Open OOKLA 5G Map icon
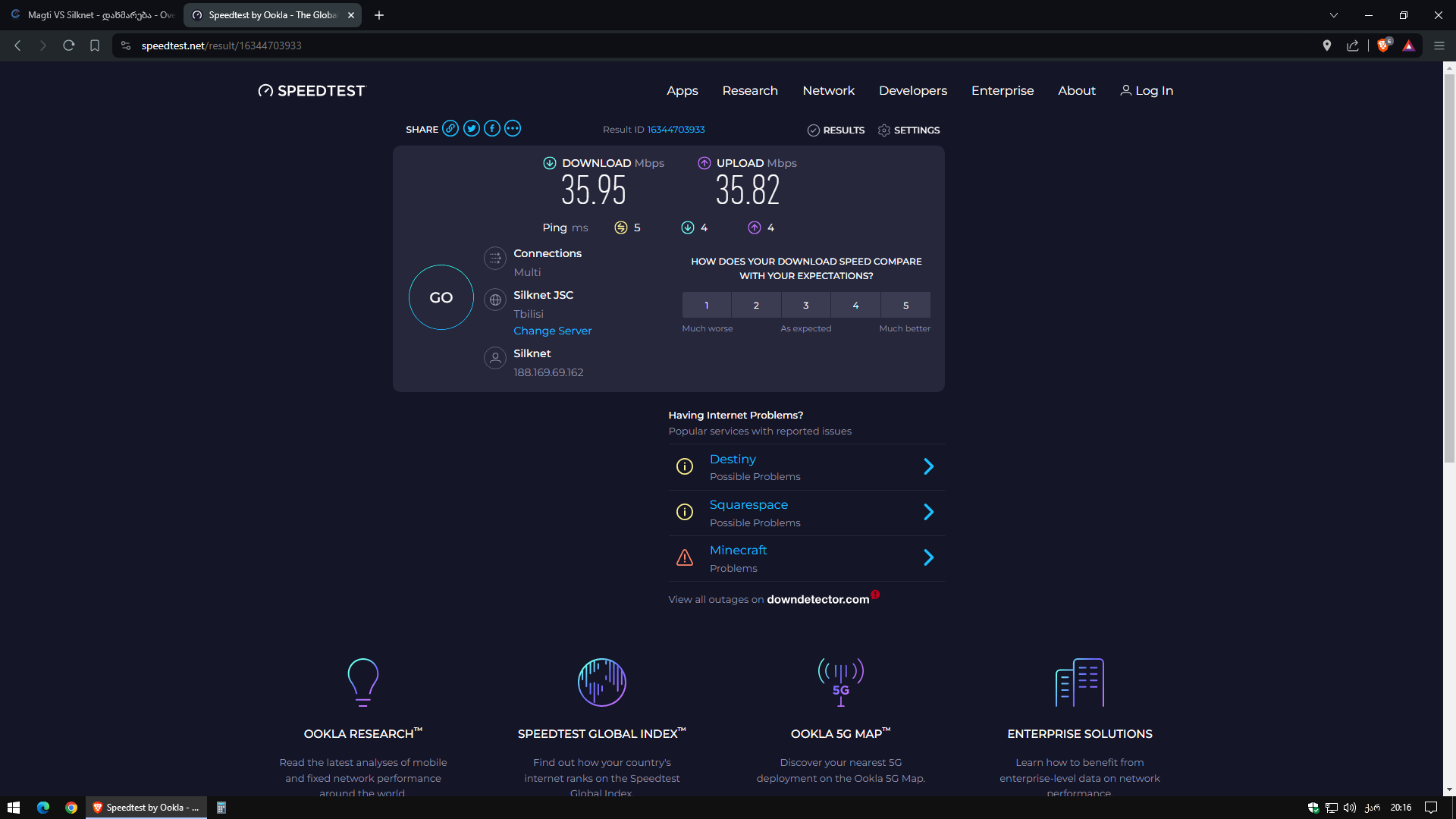This screenshot has width=1456, height=819. coord(840,682)
